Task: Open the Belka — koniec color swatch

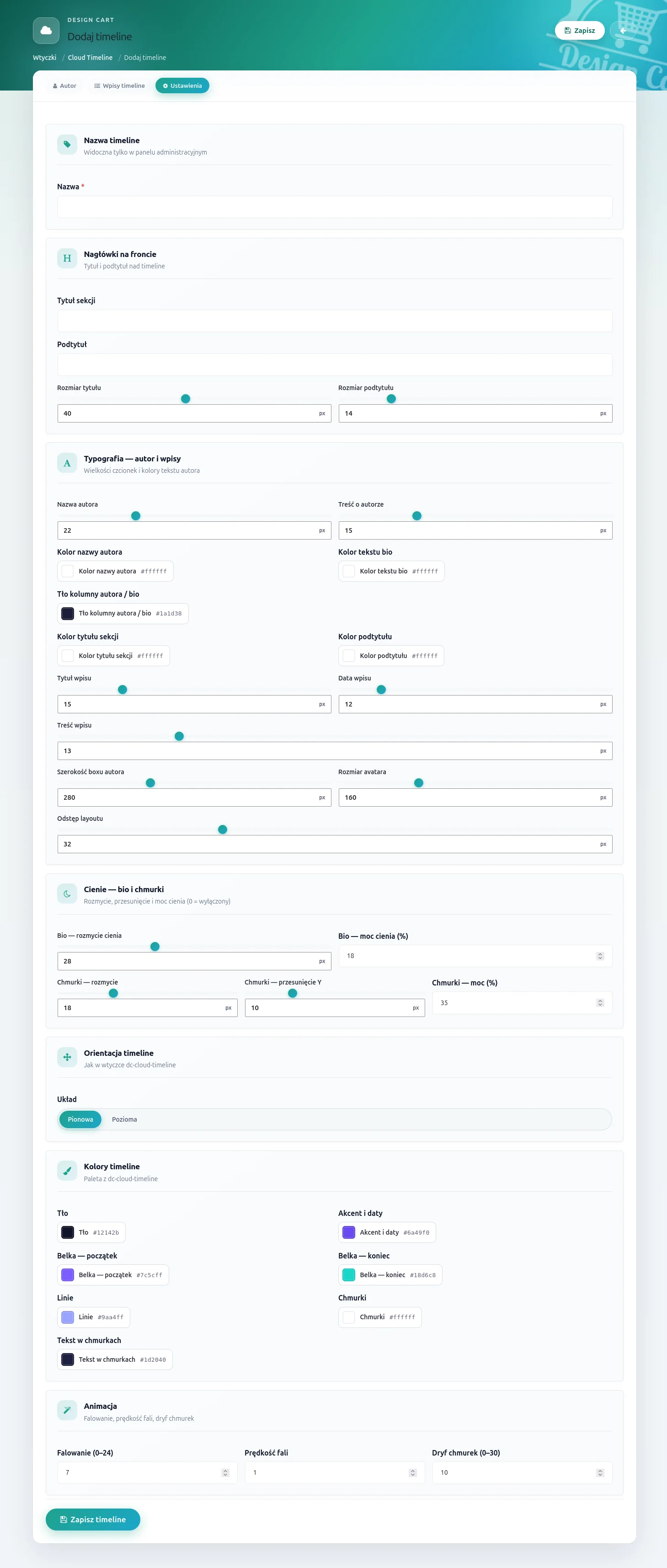Action: [x=349, y=1274]
